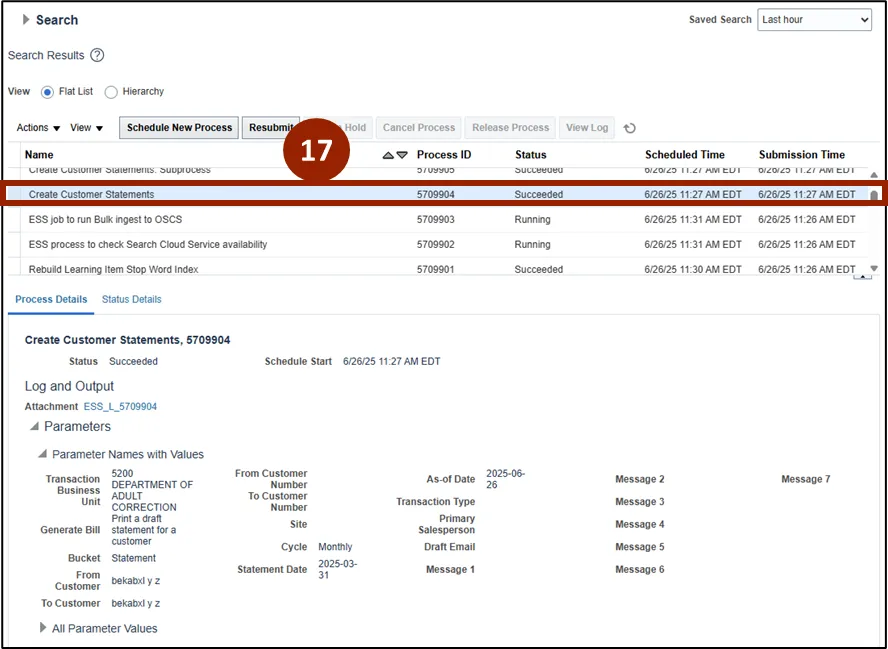Image resolution: width=888 pixels, height=649 pixels.
Task: Open the Actions menu
Action: click(x=38, y=128)
